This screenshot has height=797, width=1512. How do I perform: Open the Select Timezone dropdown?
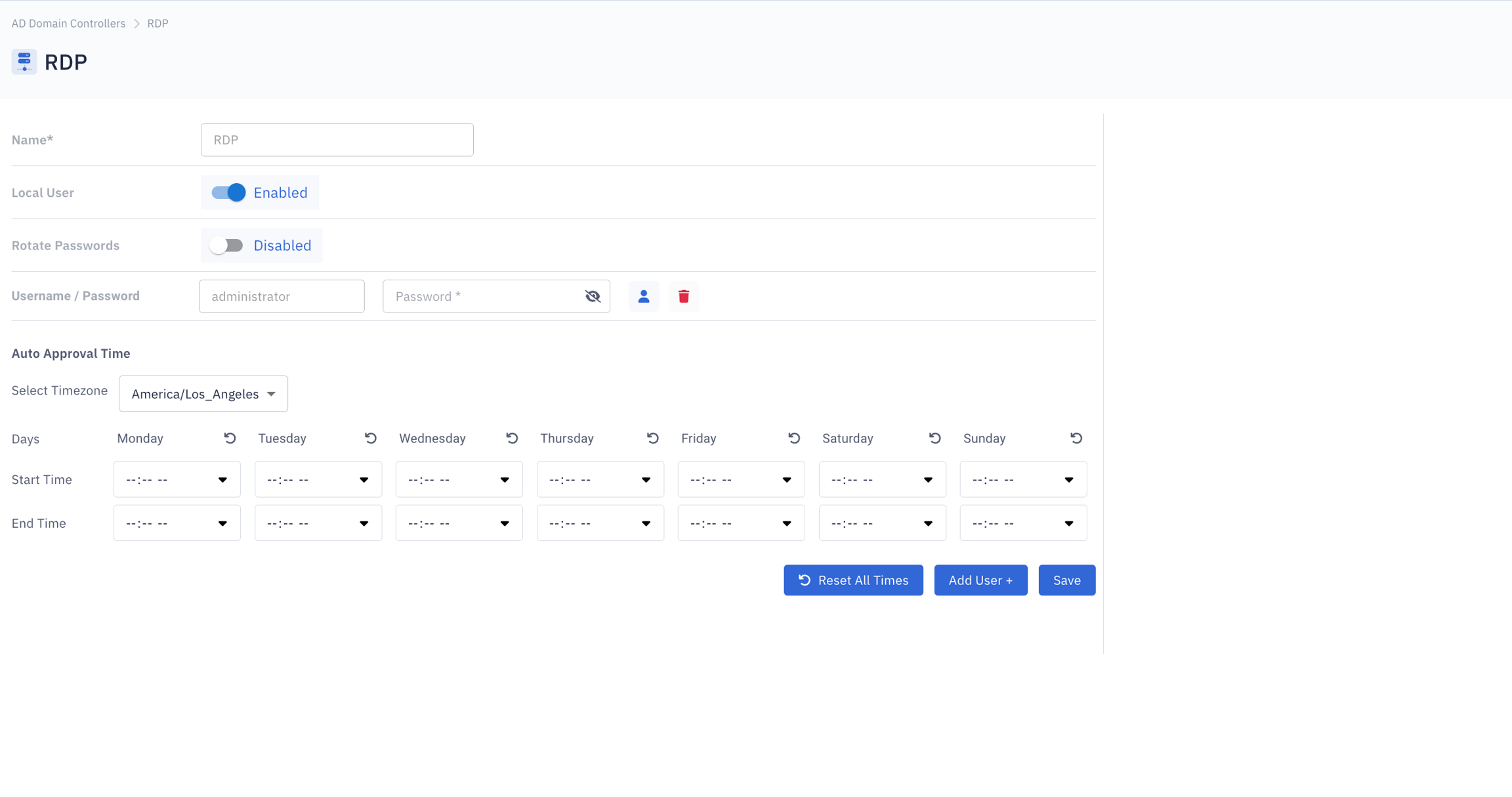pyautogui.click(x=203, y=394)
